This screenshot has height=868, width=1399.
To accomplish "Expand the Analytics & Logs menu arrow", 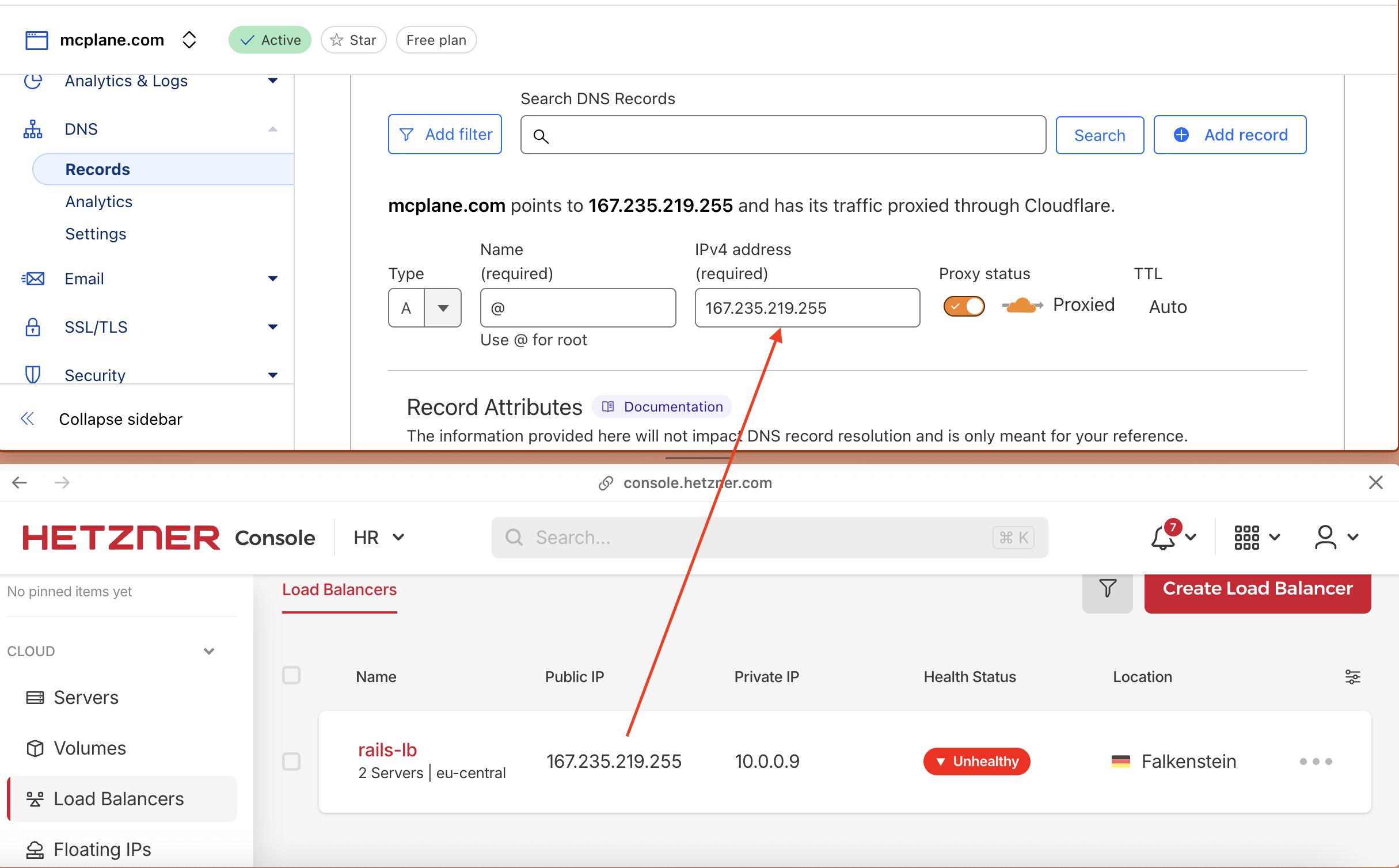I will click(273, 81).
